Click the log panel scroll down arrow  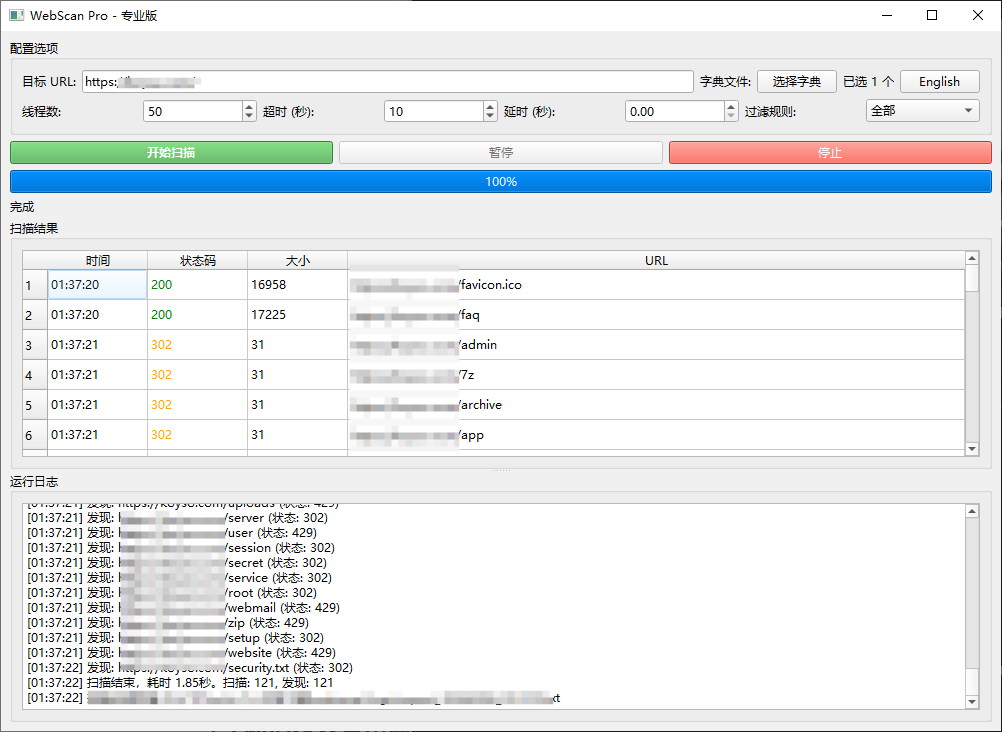tap(972, 702)
